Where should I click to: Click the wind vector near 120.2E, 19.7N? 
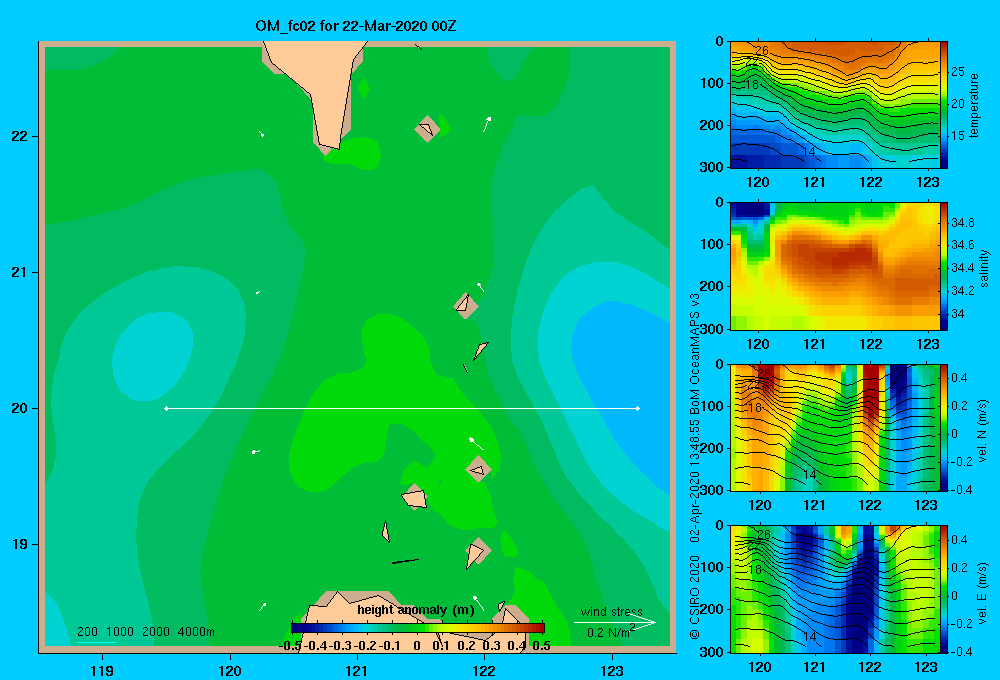tap(256, 452)
